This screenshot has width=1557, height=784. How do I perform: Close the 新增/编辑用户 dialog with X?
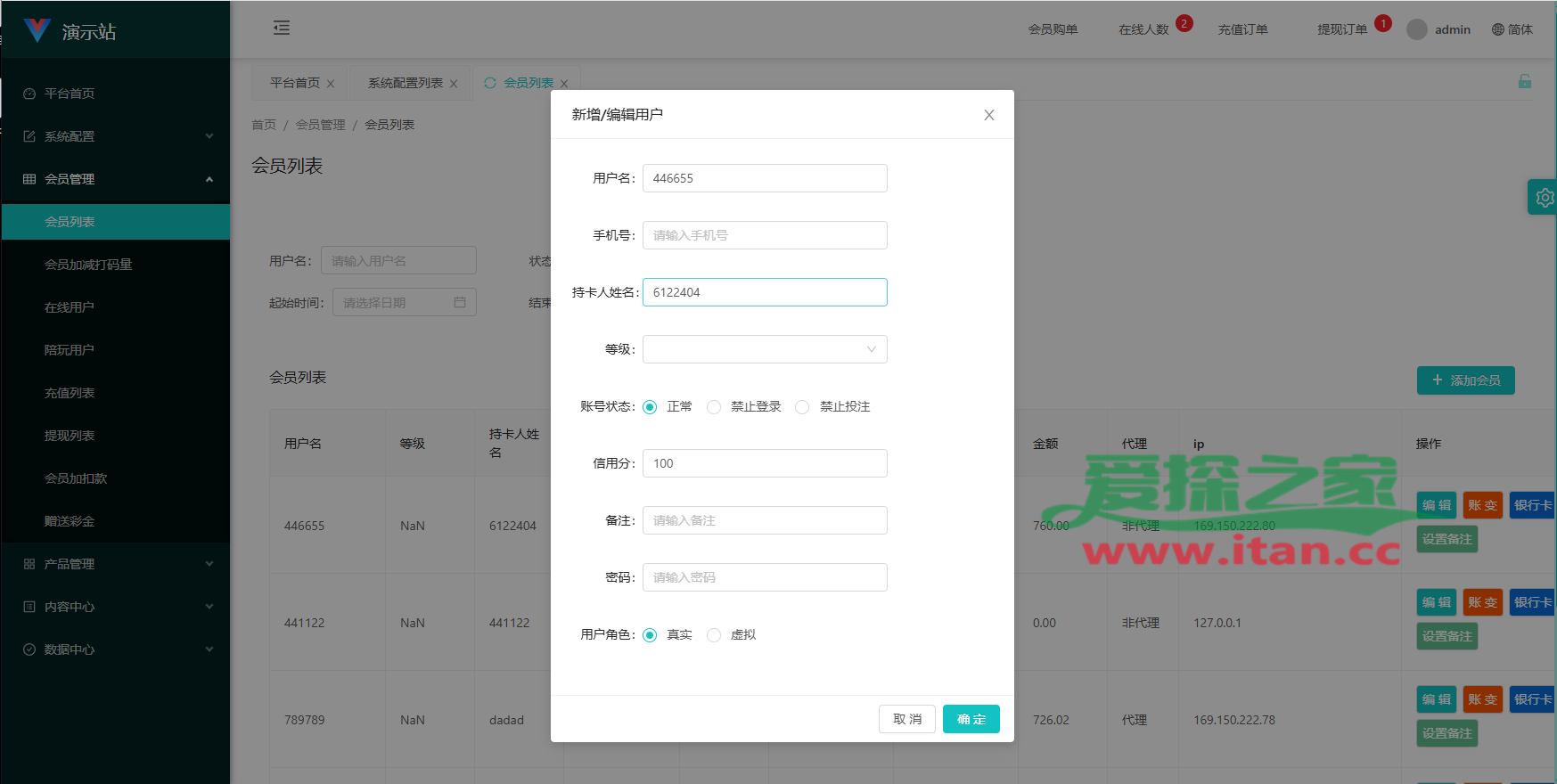[988, 115]
